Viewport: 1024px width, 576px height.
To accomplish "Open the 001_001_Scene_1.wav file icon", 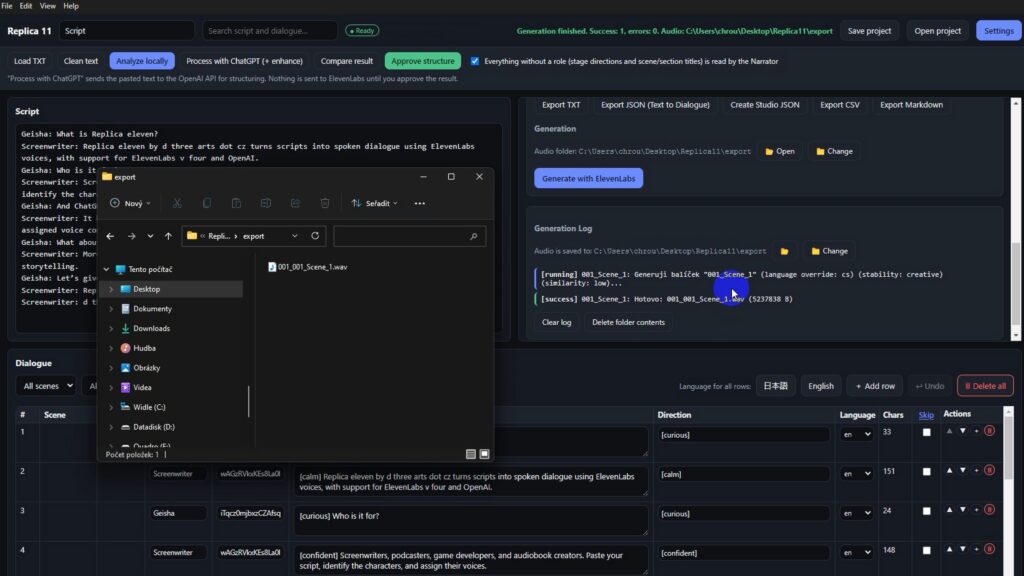I will click(x=272, y=267).
